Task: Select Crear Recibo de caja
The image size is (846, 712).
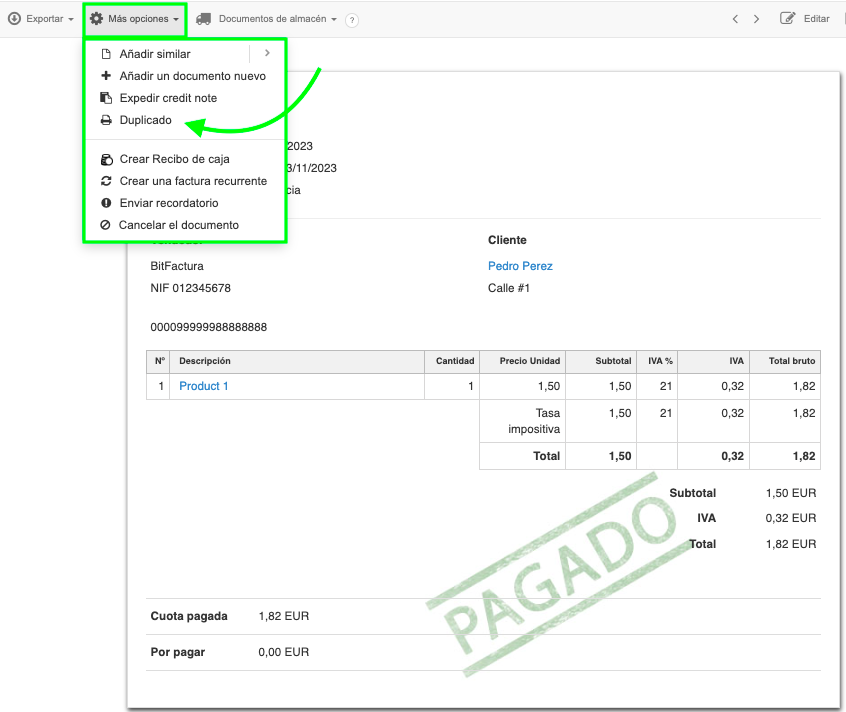Action: (x=174, y=159)
